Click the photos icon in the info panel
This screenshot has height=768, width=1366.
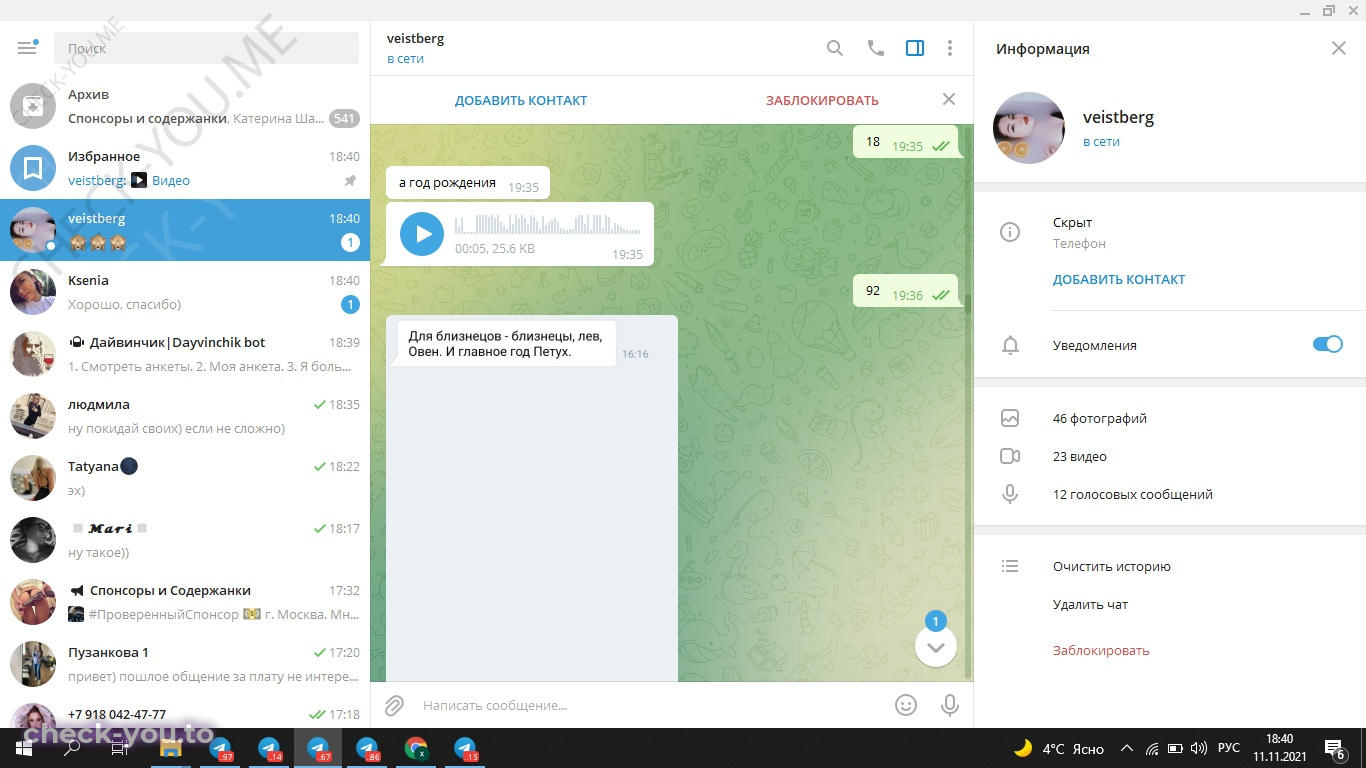click(x=1010, y=419)
